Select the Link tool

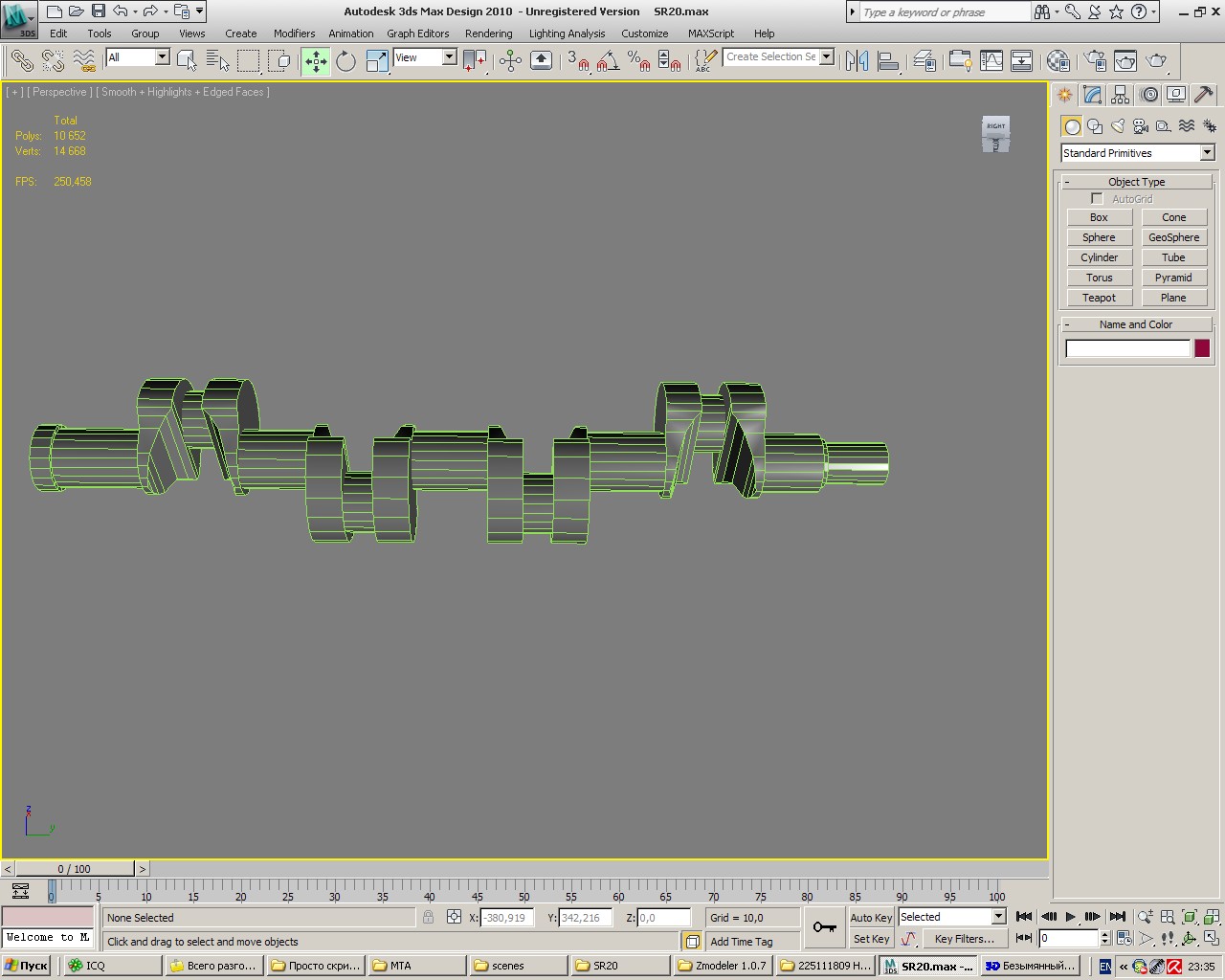tap(22, 61)
